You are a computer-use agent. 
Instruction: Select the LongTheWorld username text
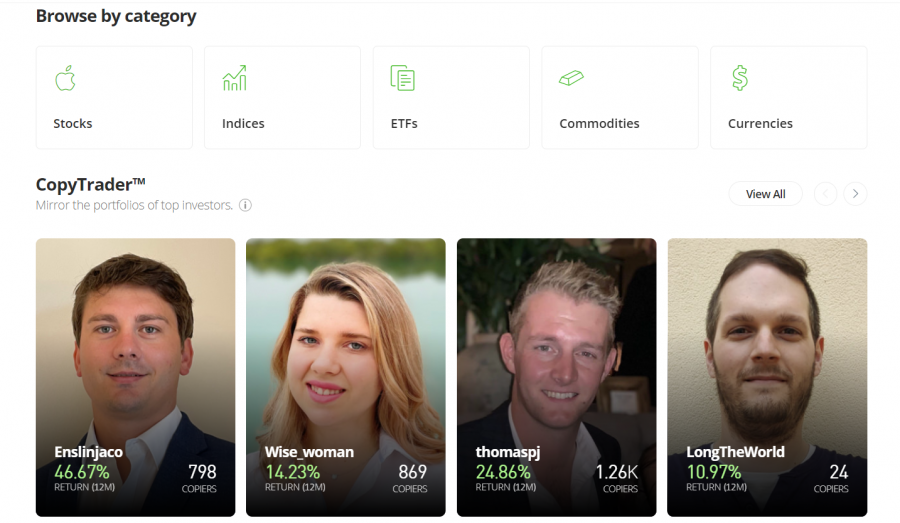point(735,452)
